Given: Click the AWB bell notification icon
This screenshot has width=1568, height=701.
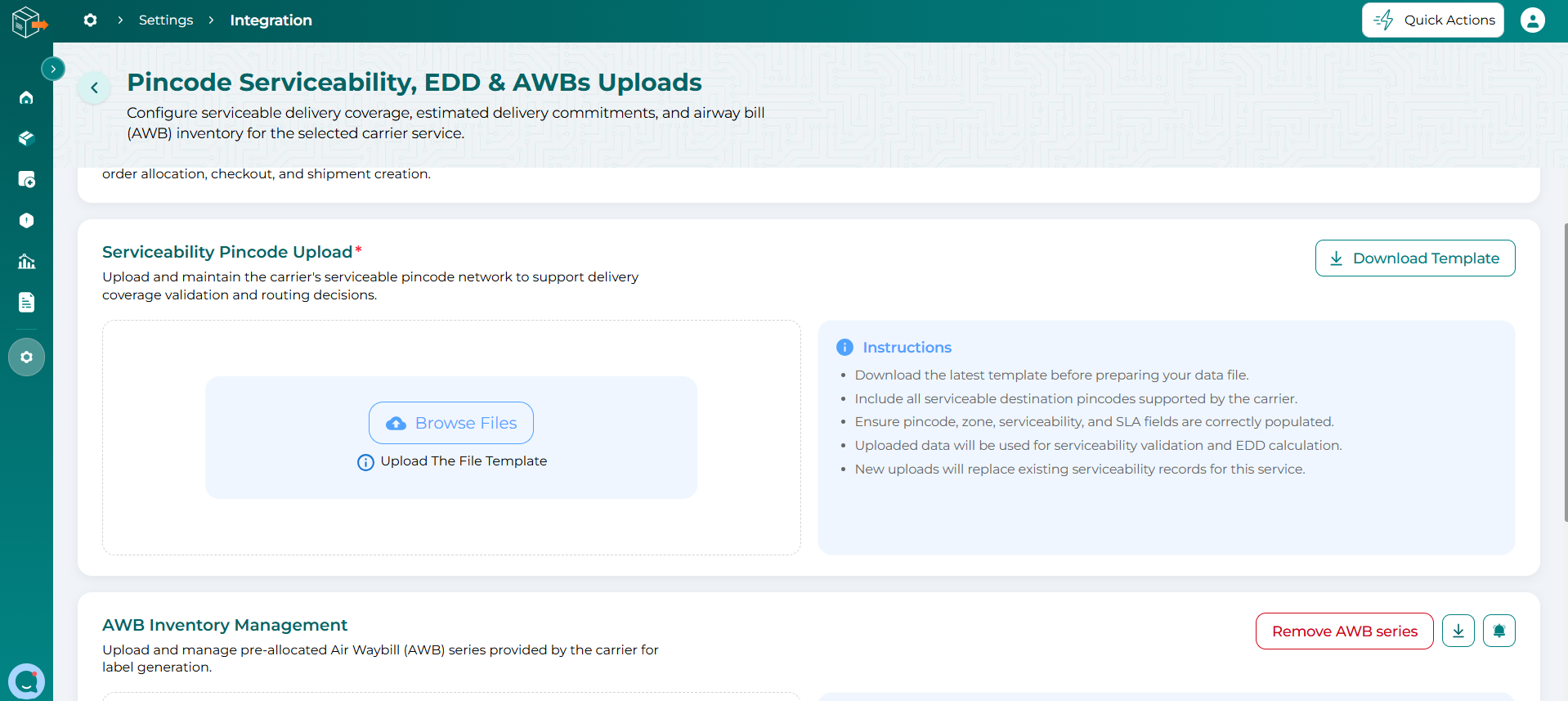Looking at the screenshot, I should [1499, 631].
